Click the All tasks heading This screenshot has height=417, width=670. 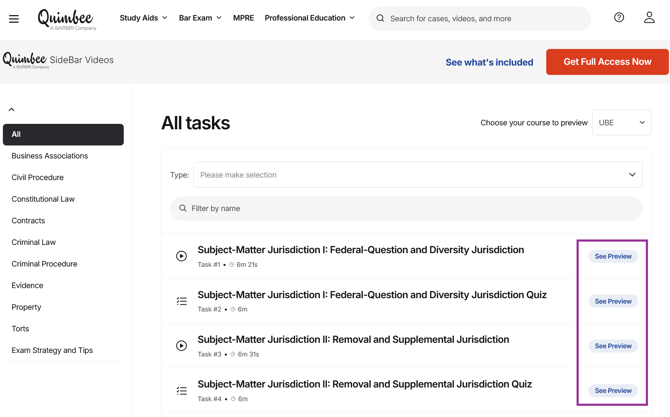pos(196,123)
